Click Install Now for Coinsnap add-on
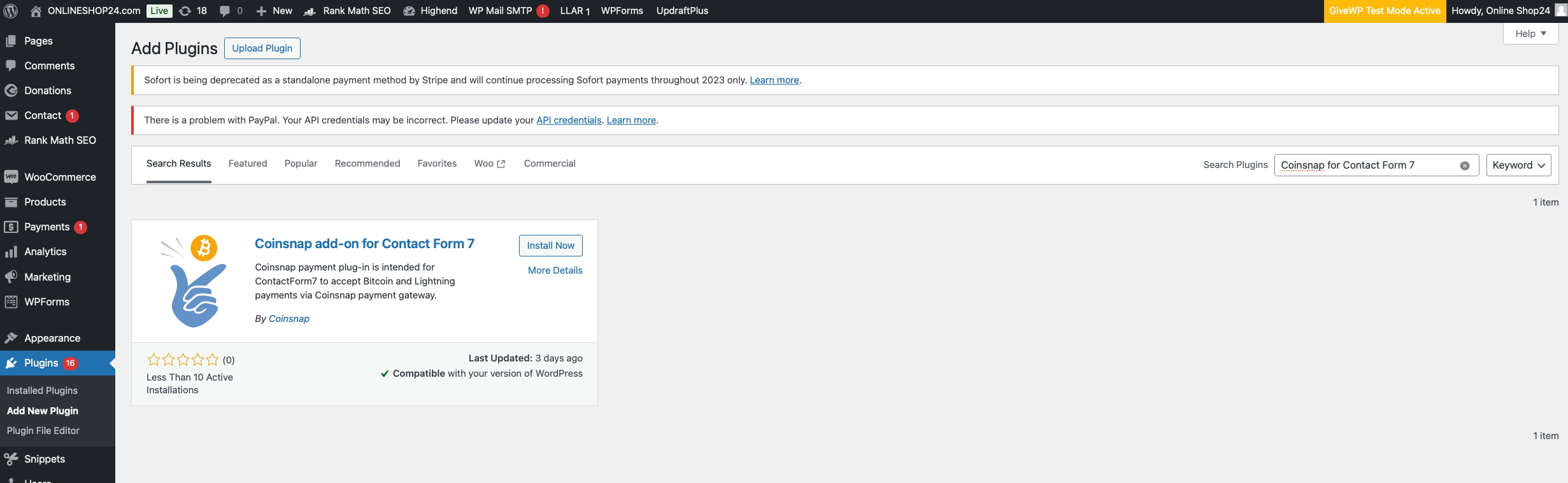Image resolution: width=1568 pixels, height=483 pixels. click(551, 246)
